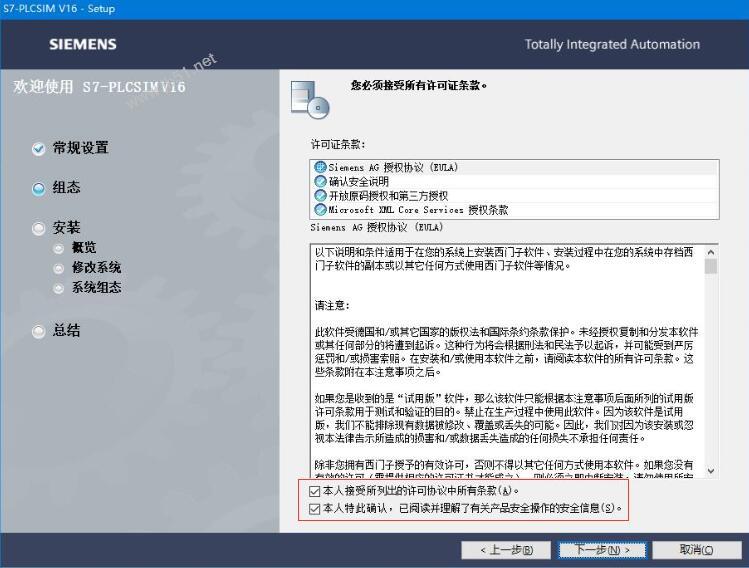Image resolution: width=749 pixels, height=568 pixels.
Task: Click the small bullet for 修改系统
Action: click(59, 268)
